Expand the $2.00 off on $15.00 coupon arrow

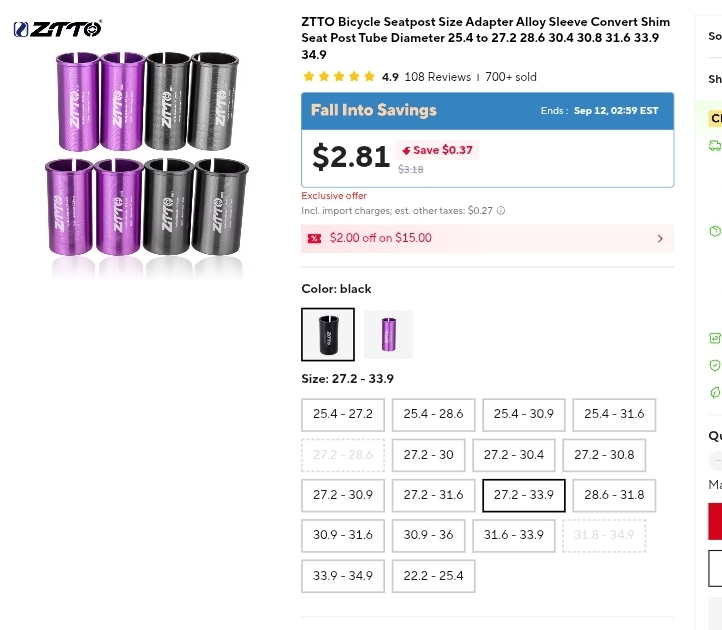click(x=660, y=238)
